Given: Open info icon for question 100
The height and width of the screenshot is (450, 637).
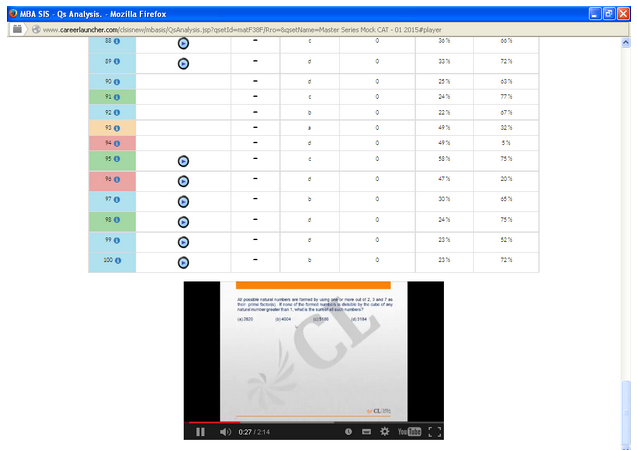Looking at the screenshot, I should pyautogui.click(x=118, y=260).
